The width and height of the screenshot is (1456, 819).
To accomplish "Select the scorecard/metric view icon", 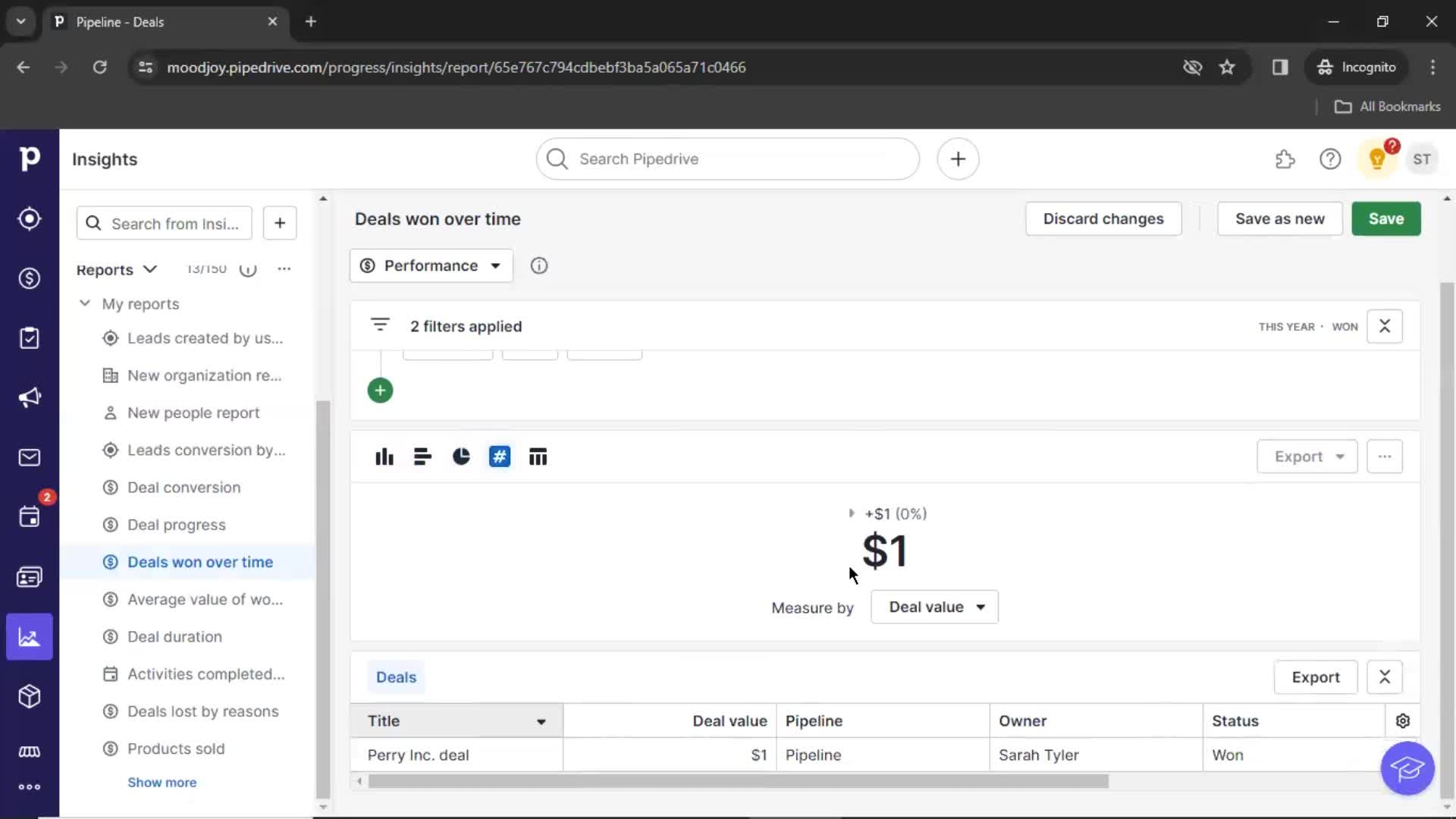I will tap(499, 457).
